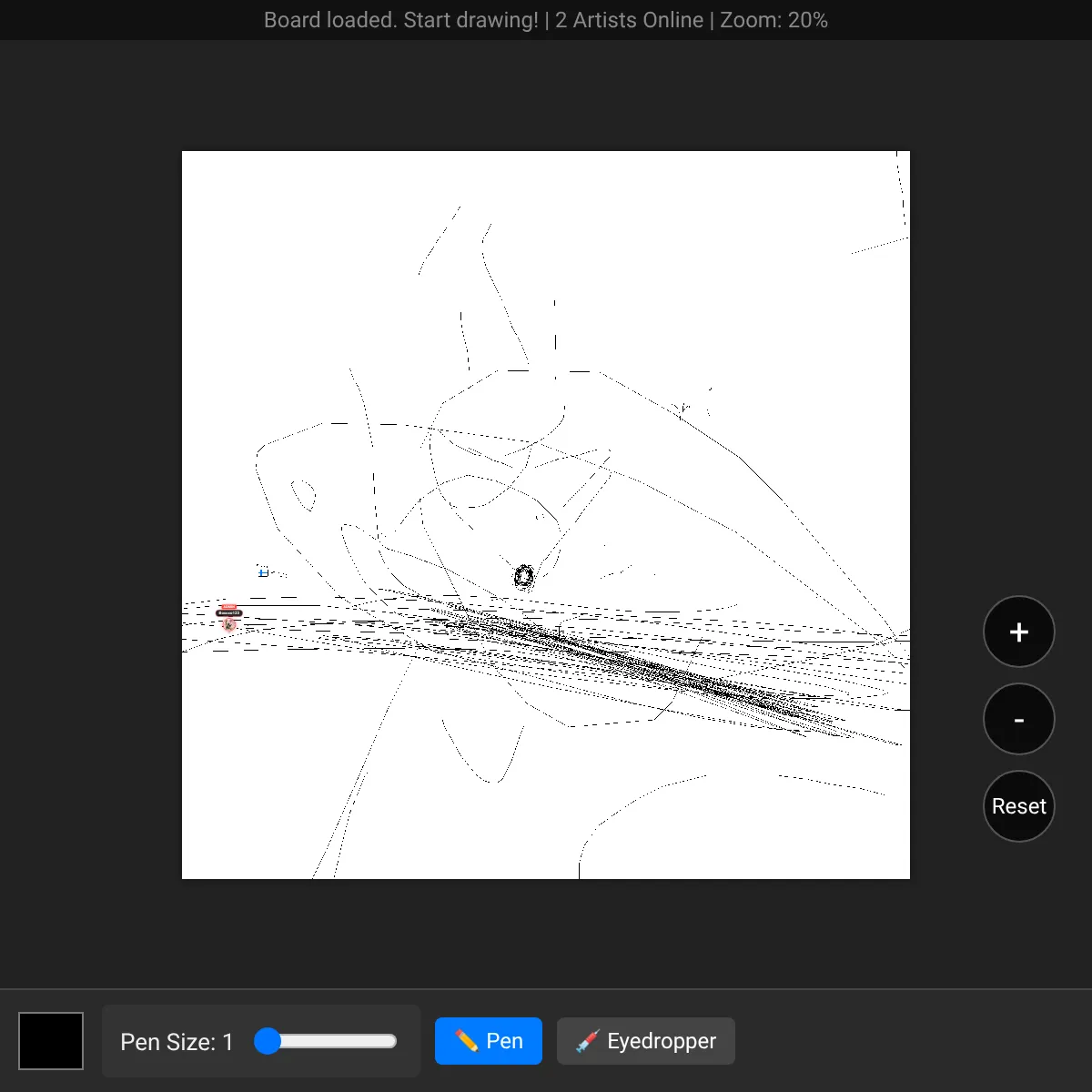
Task: Click 'Board loaded. Start drawing!' message
Action: click(x=400, y=20)
